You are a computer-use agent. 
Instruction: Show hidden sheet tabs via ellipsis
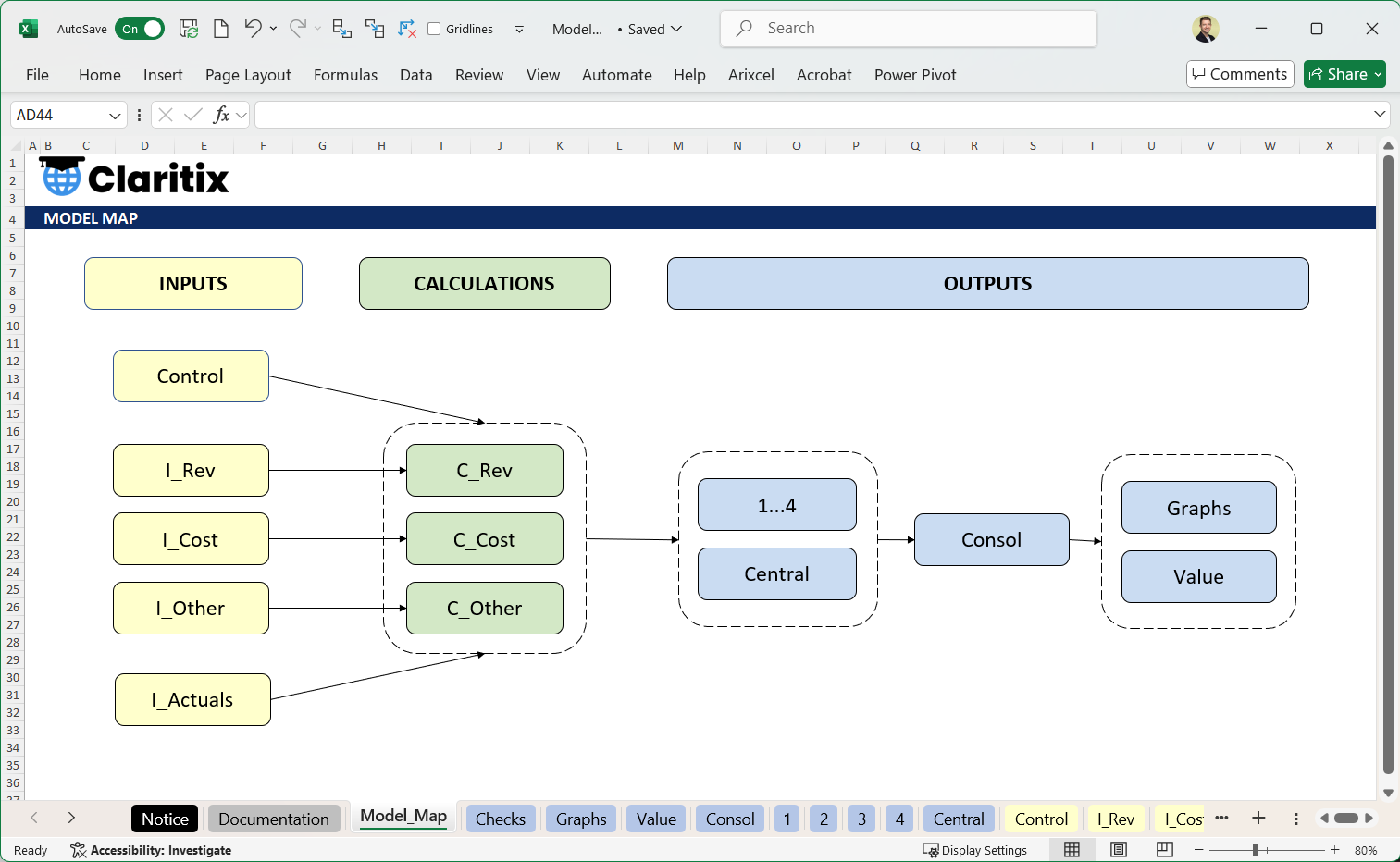point(1221,818)
